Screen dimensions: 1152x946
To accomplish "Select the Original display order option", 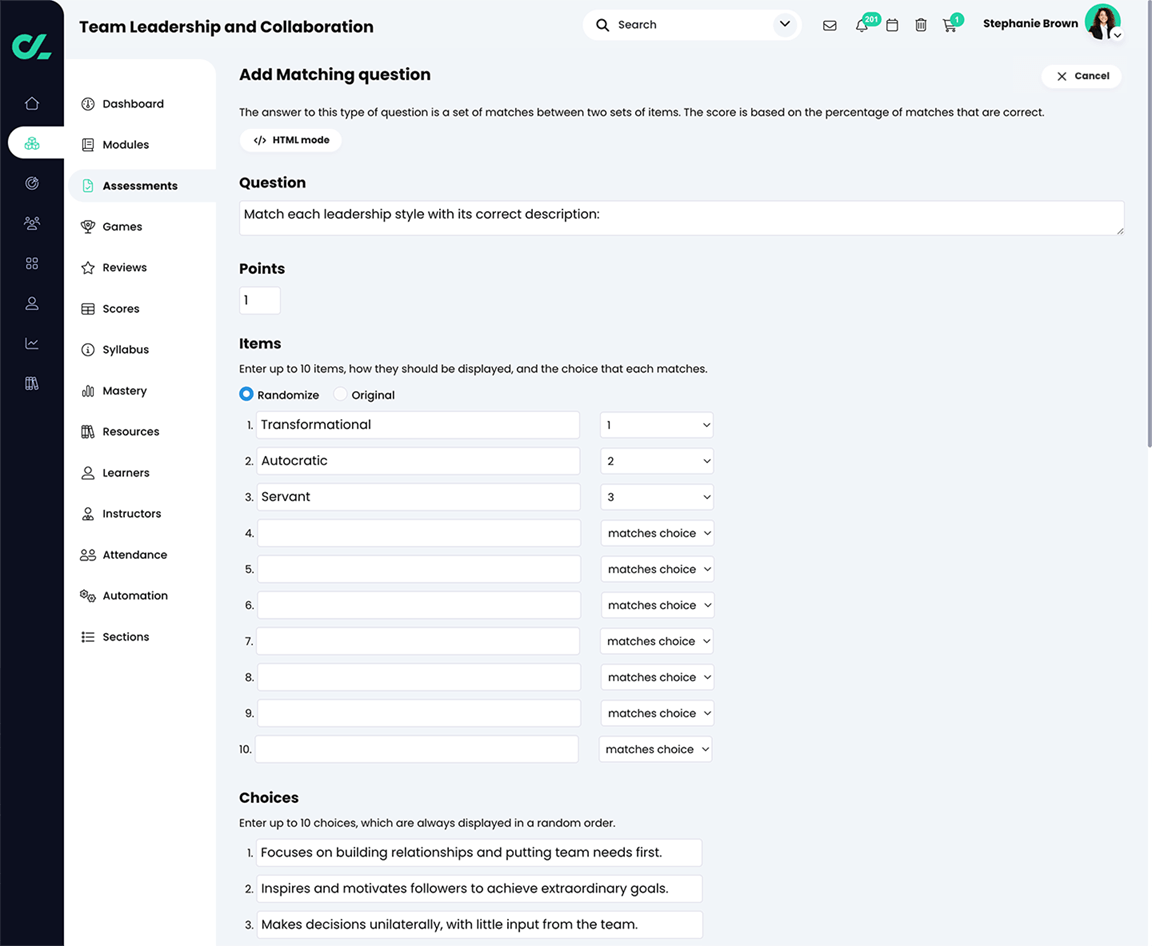I will coord(340,394).
